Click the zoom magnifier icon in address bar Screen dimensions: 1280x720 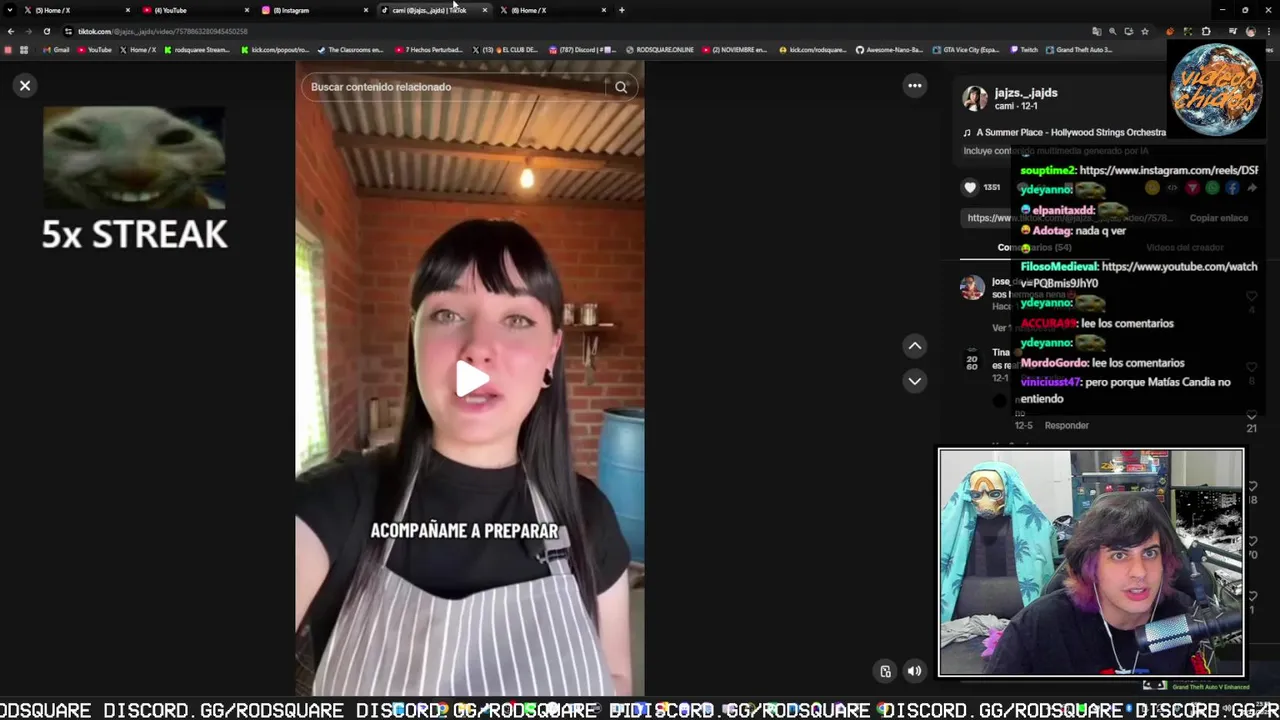(1113, 31)
